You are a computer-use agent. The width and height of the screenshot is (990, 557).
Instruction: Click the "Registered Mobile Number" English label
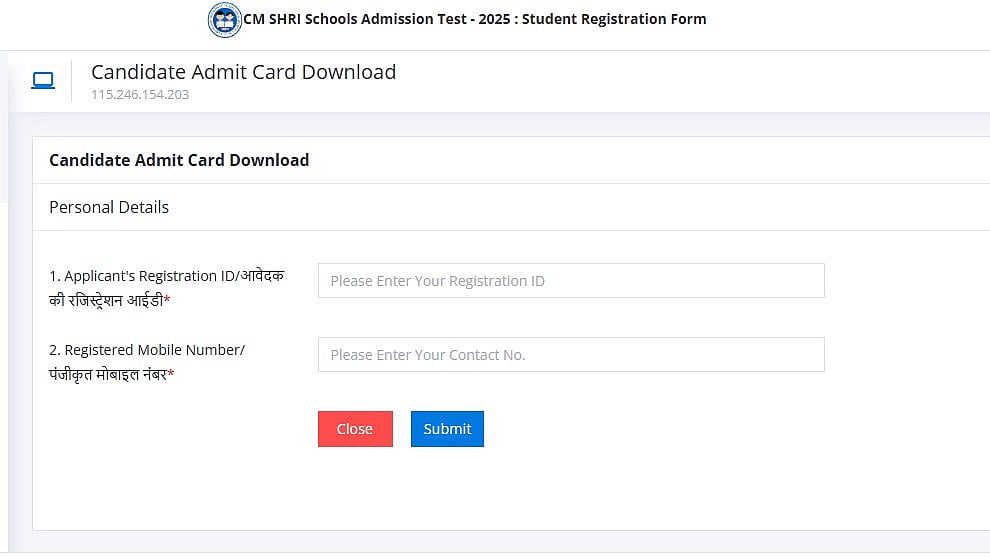pyautogui.click(x=147, y=350)
